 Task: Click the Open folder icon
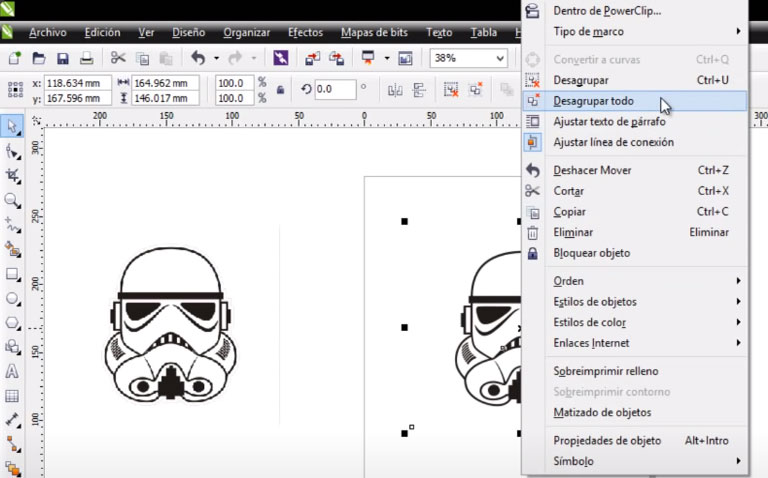coord(39,58)
